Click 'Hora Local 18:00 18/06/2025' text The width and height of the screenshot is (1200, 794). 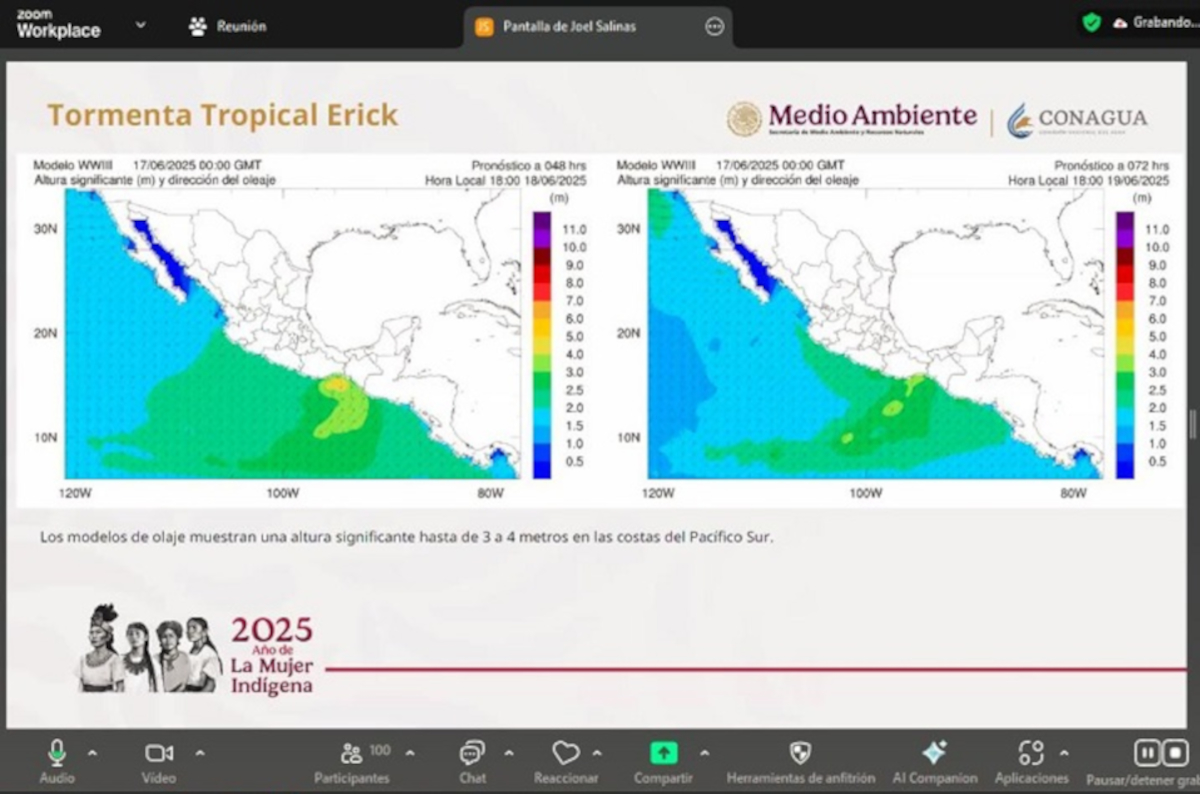pos(506,181)
